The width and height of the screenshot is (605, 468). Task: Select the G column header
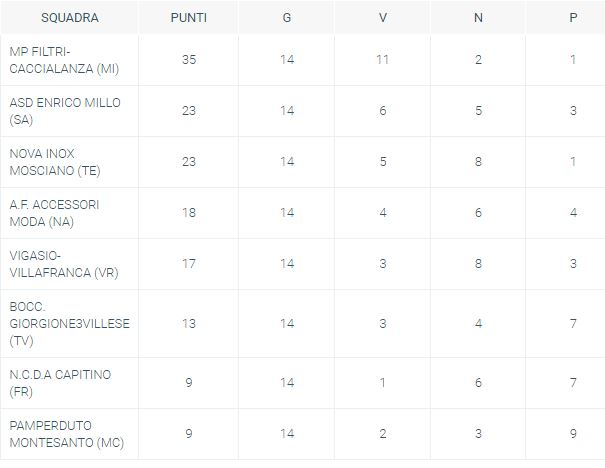click(x=287, y=18)
